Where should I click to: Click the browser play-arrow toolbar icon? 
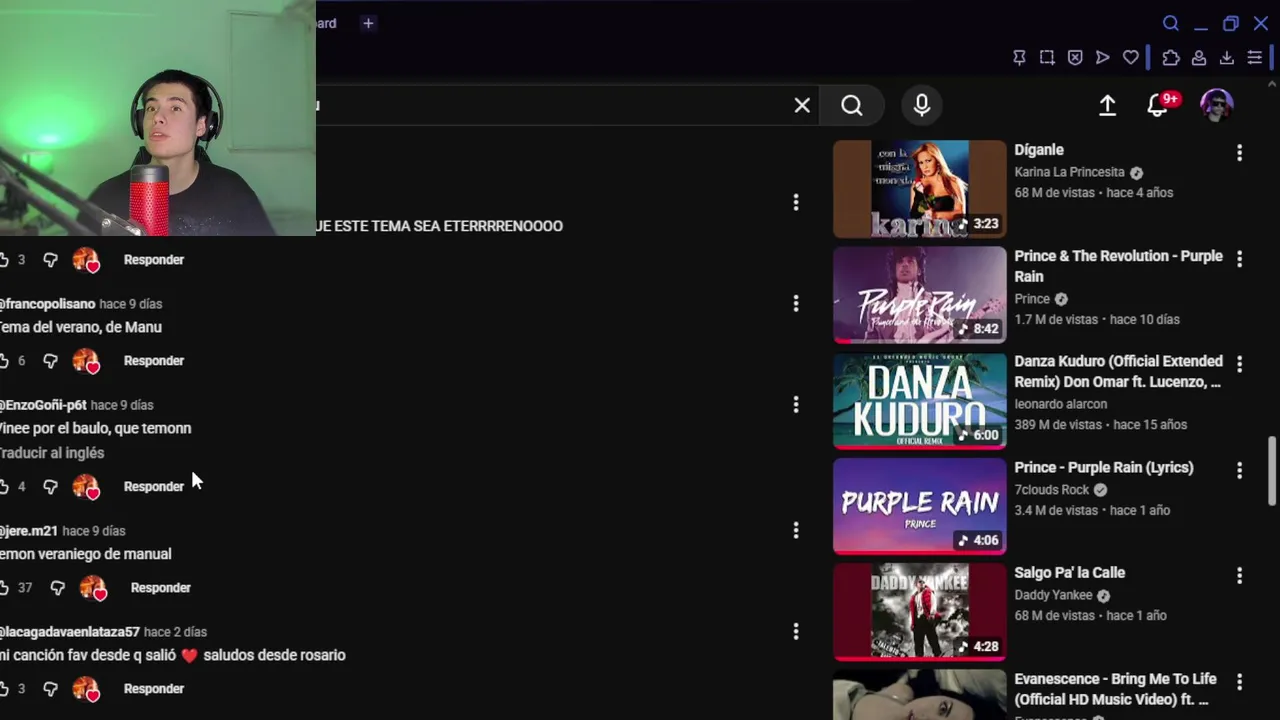[x=1103, y=58]
